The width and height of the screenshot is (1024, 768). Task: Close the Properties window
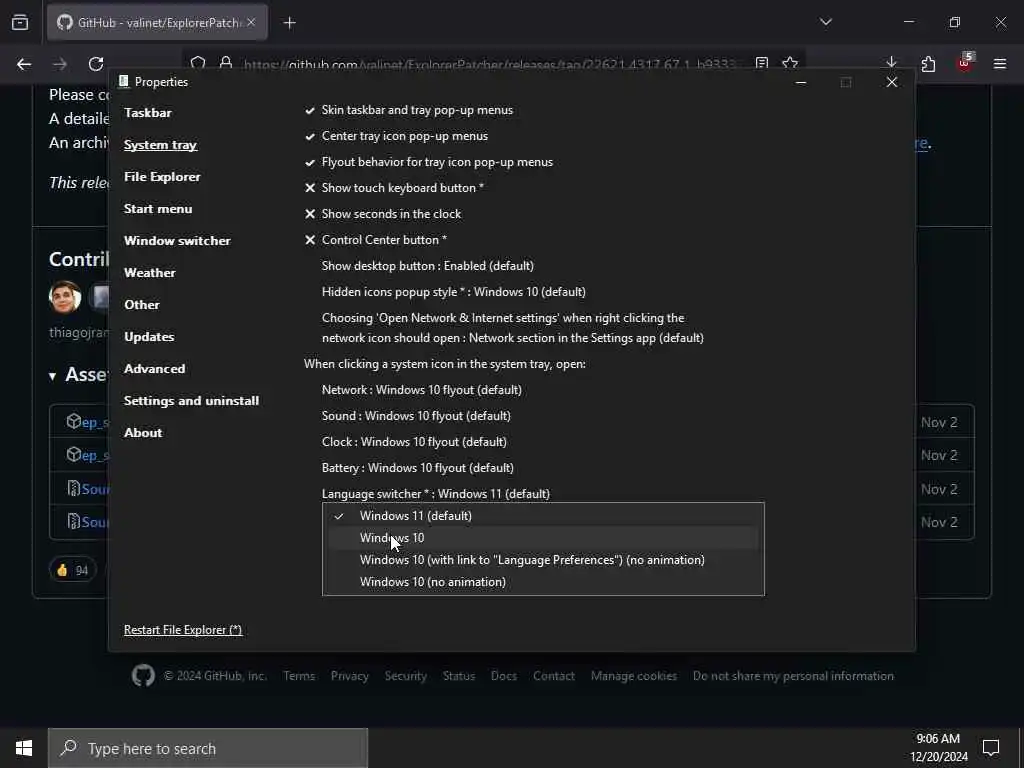[891, 82]
